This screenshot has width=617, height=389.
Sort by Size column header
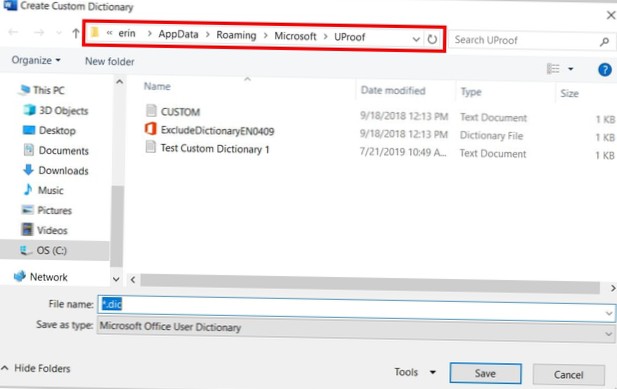569,93
